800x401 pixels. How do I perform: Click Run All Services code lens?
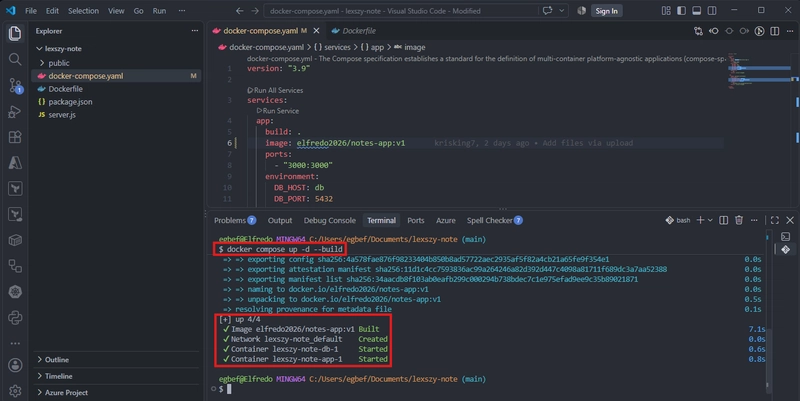tap(275, 90)
